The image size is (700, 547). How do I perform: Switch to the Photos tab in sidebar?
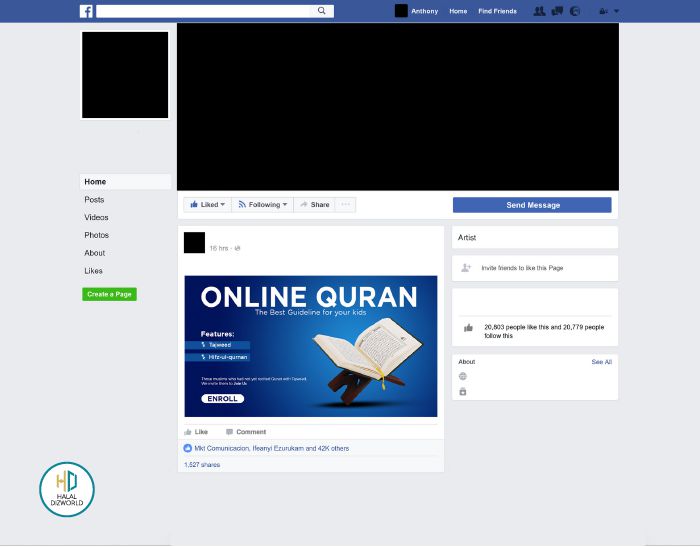click(96, 235)
